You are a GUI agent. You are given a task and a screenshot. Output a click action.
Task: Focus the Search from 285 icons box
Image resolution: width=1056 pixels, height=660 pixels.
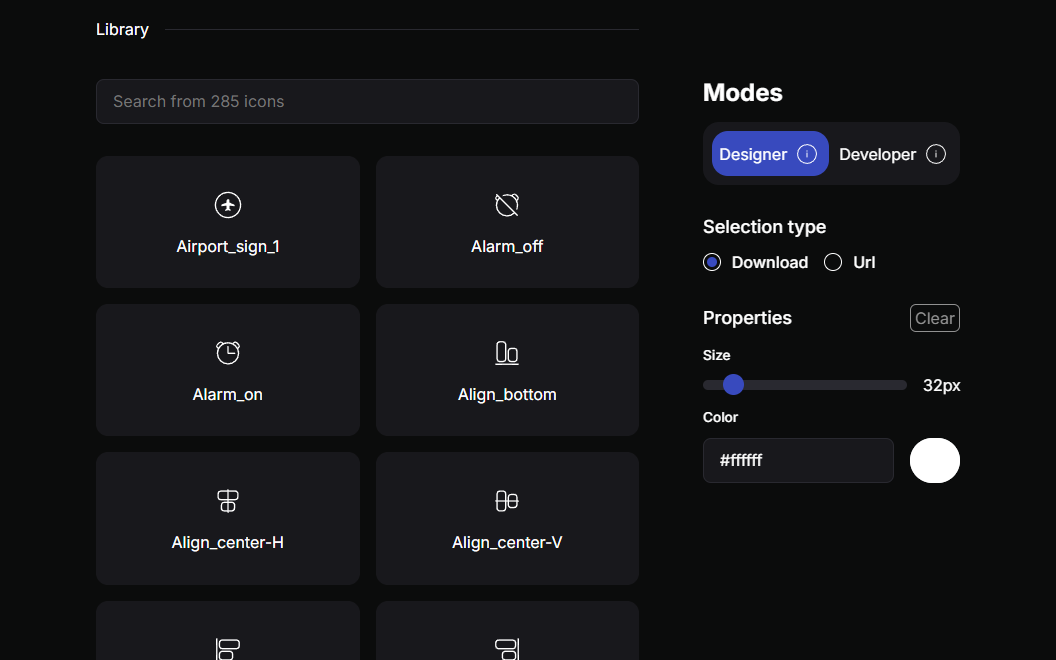pos(367,102)
